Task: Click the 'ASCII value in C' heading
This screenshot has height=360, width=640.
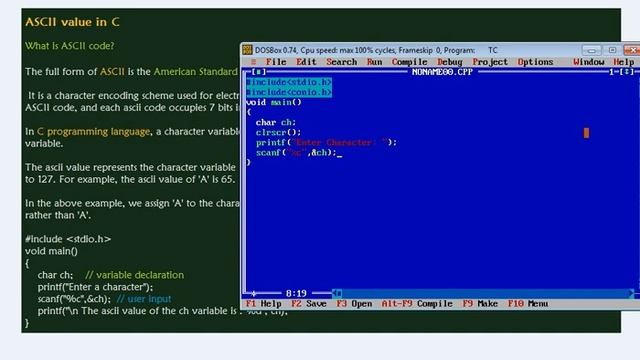Action: tap(72, 22)
